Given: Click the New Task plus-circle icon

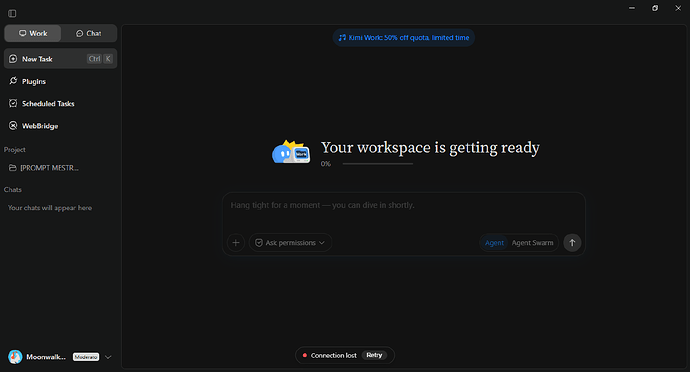Looking at the screenshot, I should (13, 59).
